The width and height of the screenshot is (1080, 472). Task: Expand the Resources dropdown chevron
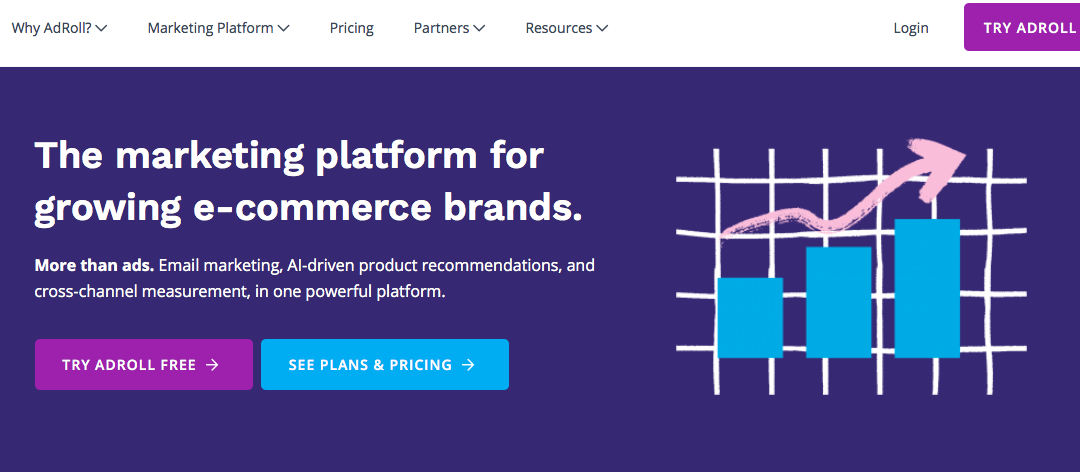coord(602,29)
